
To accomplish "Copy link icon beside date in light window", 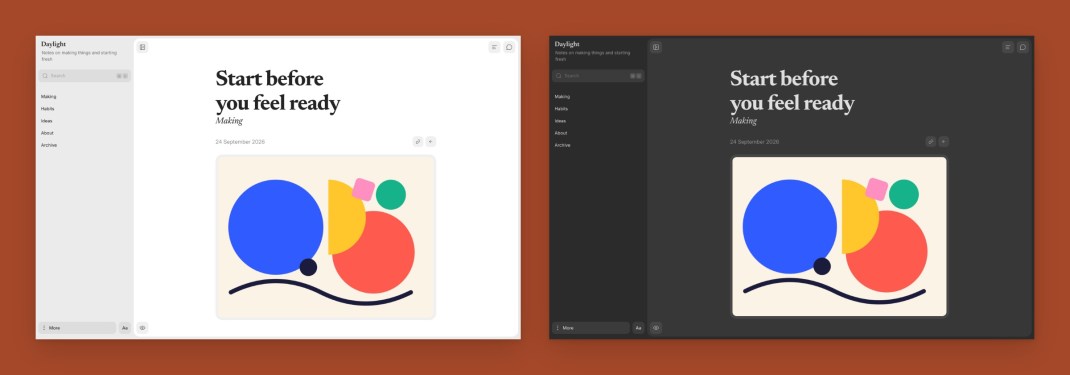I will coord(418,142).
